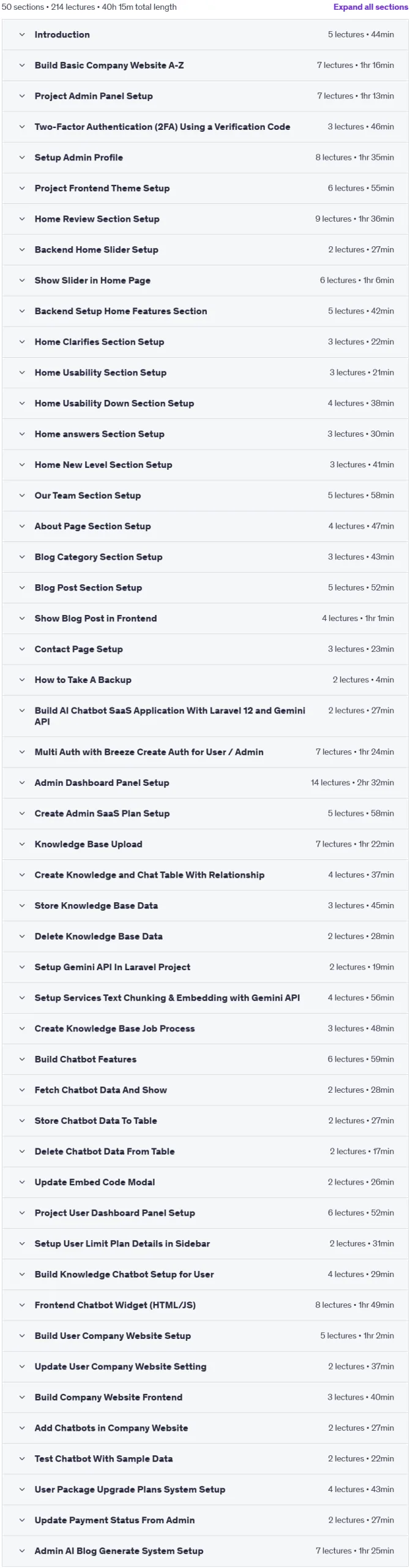Expand Multi Auth with Breeze section
Viewport: 410px width, 1568px height.
tap(205, 752)
